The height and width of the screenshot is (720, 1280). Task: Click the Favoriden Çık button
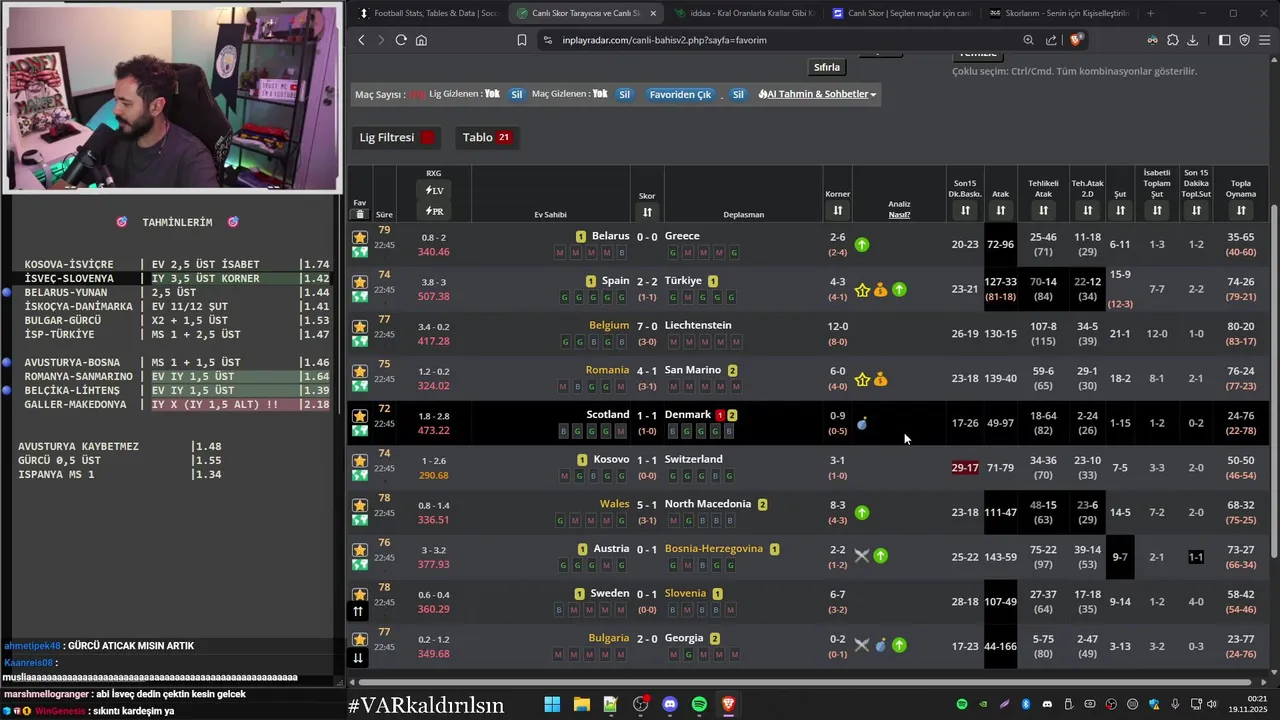(x=680, y=94)
